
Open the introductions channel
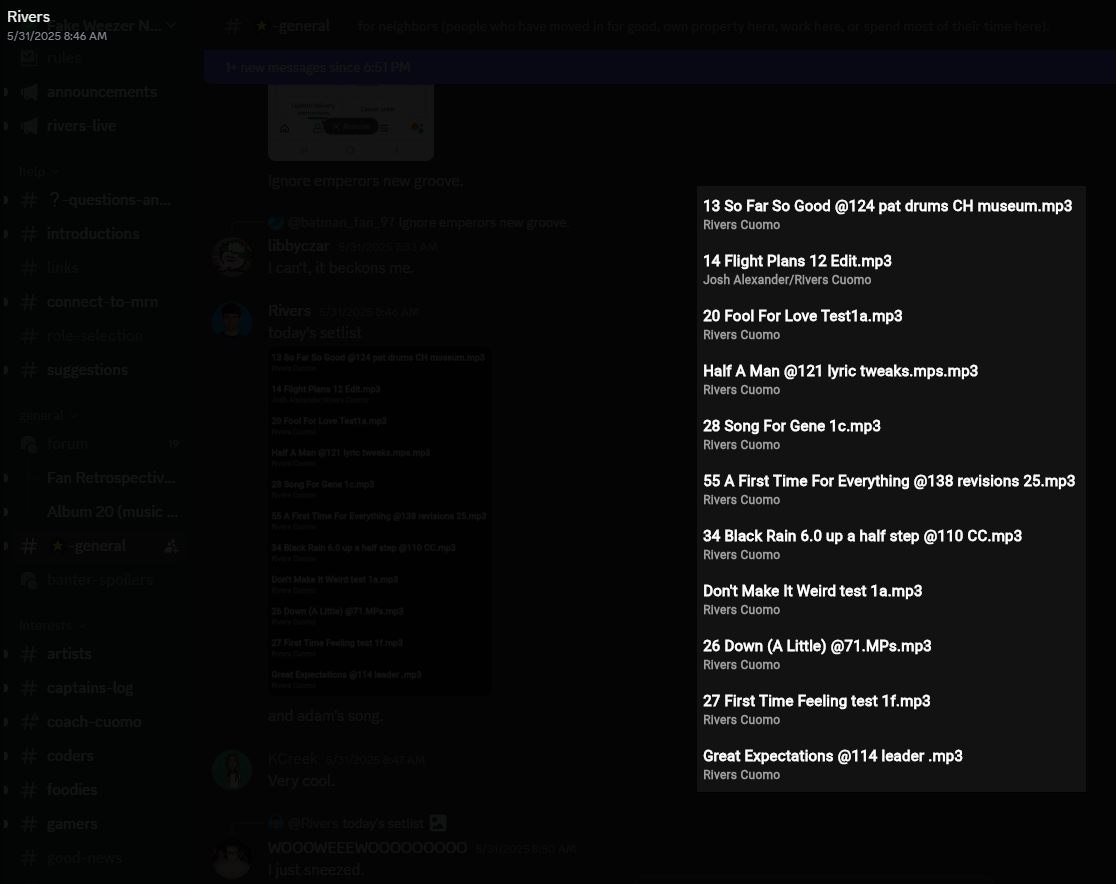pos(93,234)
